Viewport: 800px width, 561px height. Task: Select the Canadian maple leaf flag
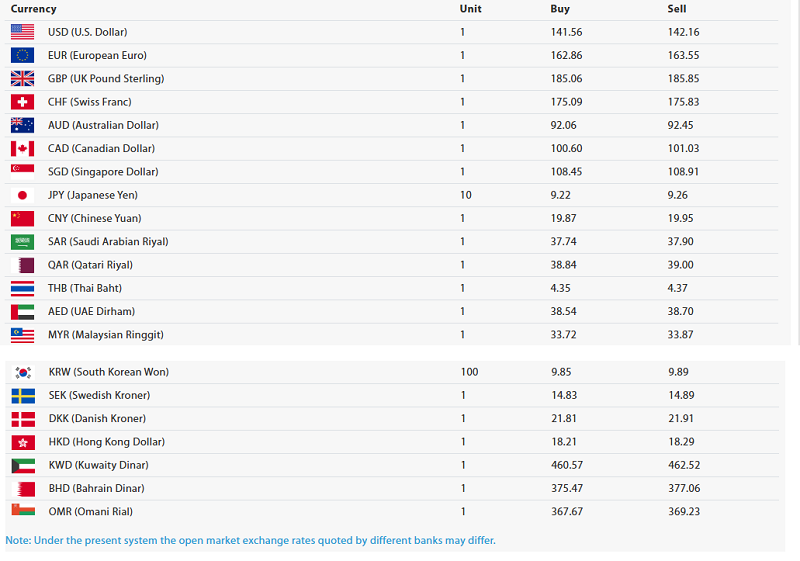pyautogui.click(x=22, y=148)
